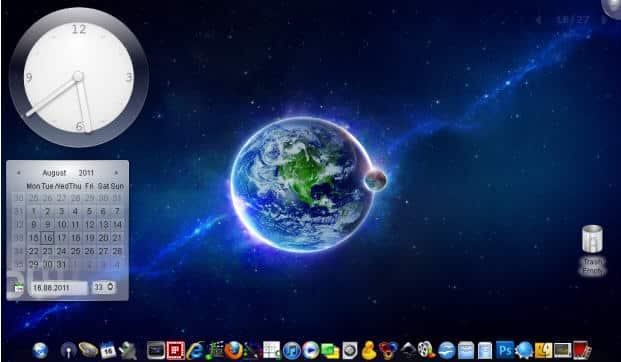621x362 pixels.
Task: Open the film reel video icon
Action: coord(426,351)
